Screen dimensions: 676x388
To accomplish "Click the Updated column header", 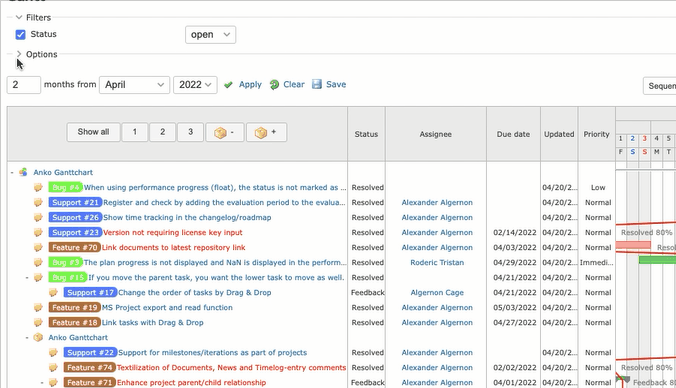I will point(559,134).
